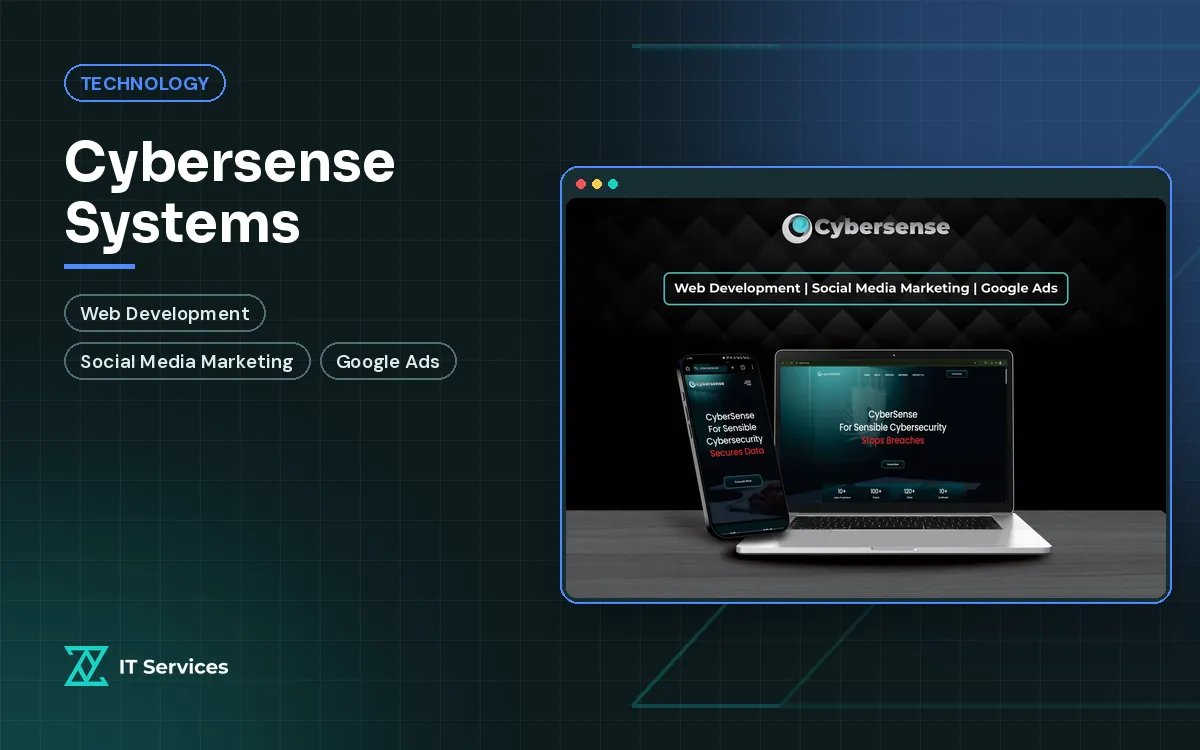Click the IT Services logo icon
The height and width of the screenshot is (750, 1200).
[x=86, y=666]
